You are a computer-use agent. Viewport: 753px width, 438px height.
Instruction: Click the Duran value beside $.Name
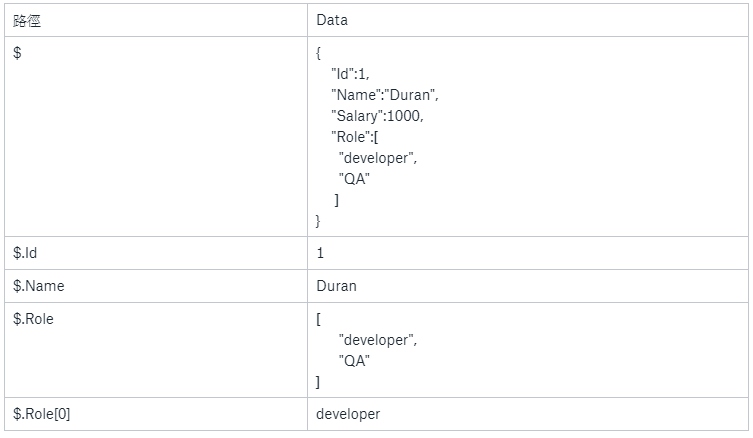tap(336, 286)
